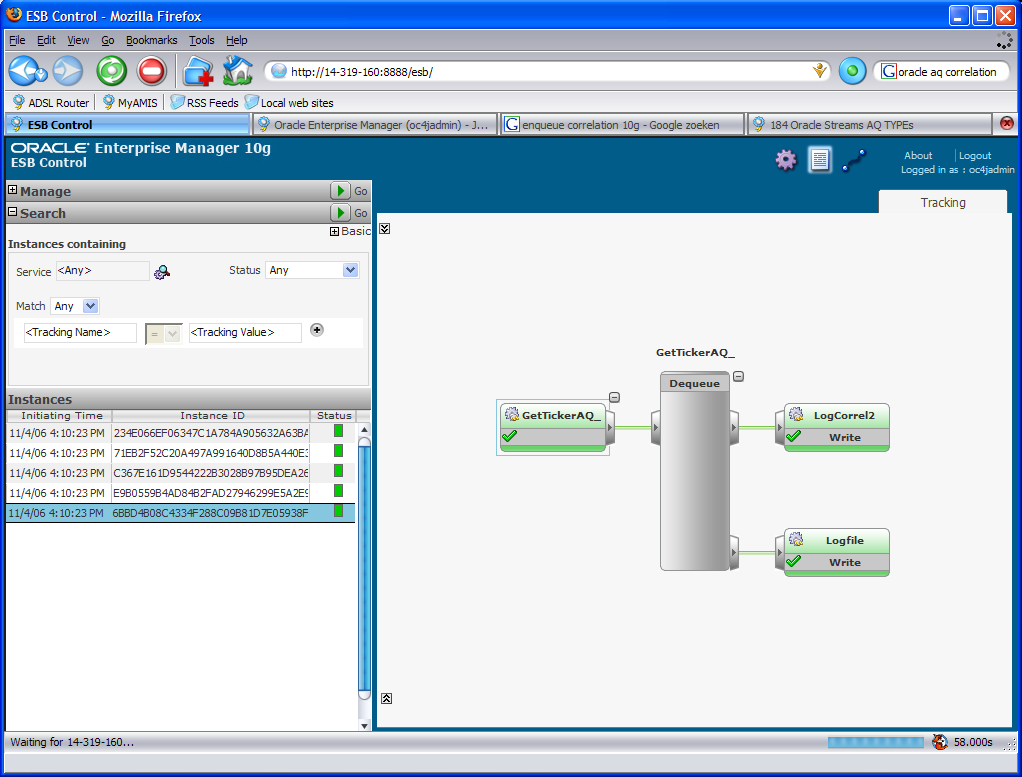Click the red stop loading button
This screenshot has width=1022, height=777.
pos(151,71)
